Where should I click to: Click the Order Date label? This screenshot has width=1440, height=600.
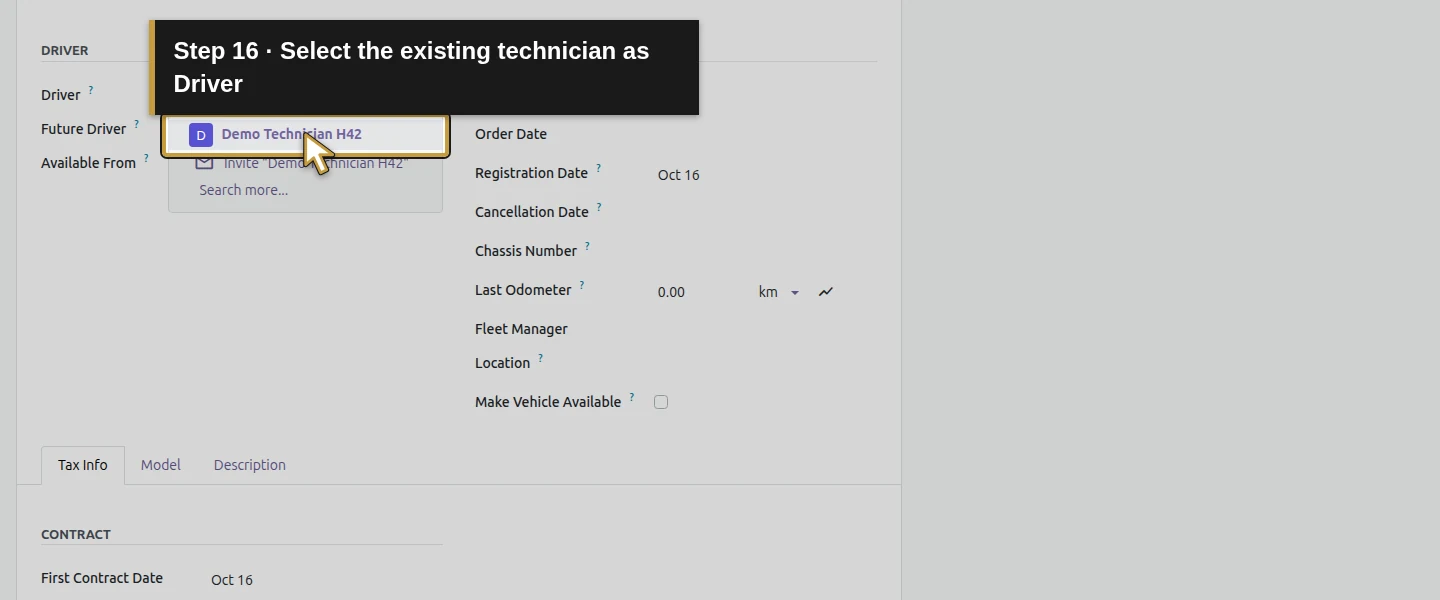511,134
